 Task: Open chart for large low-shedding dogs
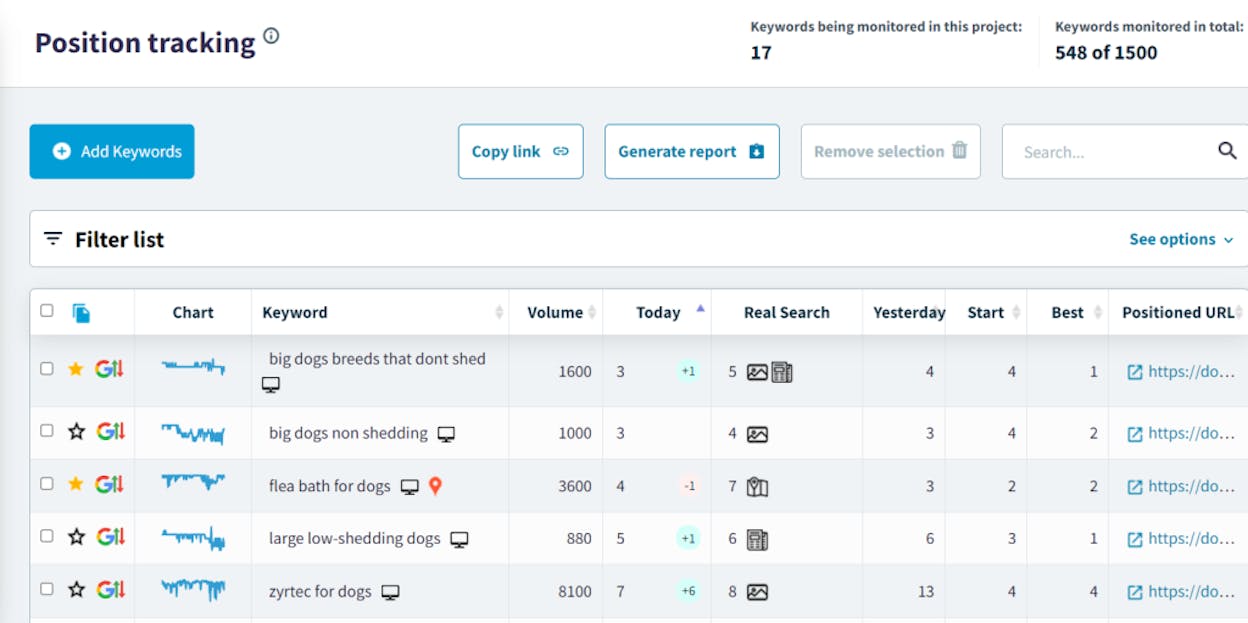pyautogui.click(x=193, y=539)
